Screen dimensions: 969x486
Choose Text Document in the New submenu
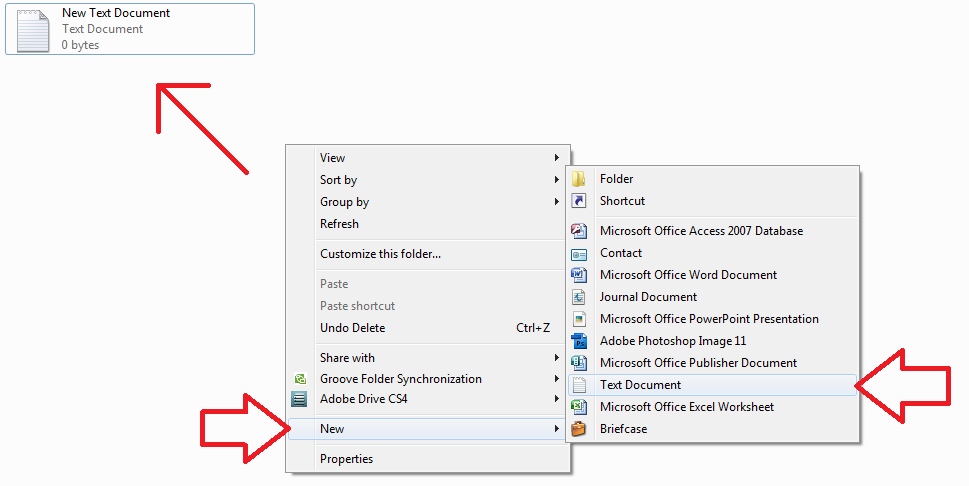coord(713,385)
